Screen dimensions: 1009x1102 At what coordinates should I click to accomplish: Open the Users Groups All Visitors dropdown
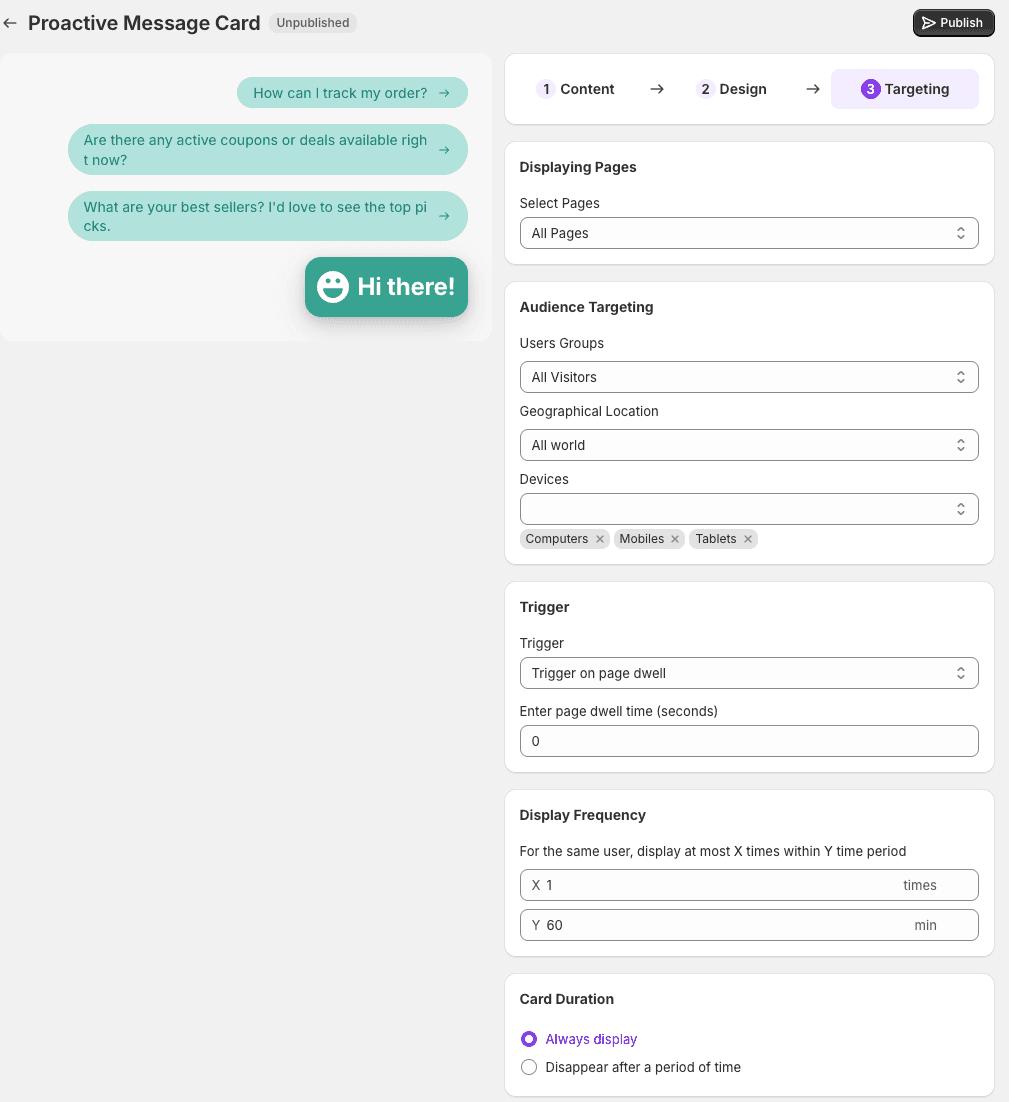pyautogui.click(x=749, y=377)
